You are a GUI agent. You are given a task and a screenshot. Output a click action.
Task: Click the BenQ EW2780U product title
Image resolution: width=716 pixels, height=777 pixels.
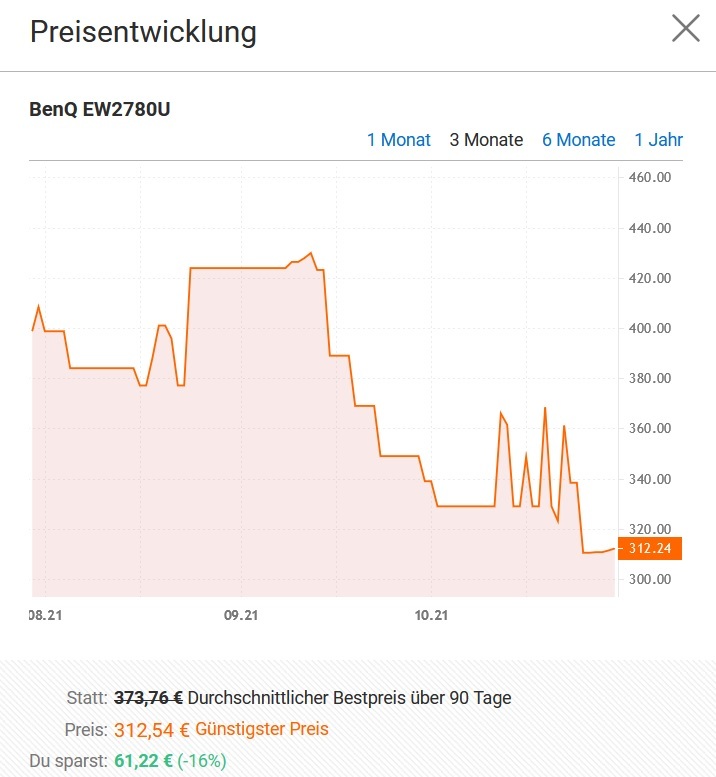click(x=100, y=109)
